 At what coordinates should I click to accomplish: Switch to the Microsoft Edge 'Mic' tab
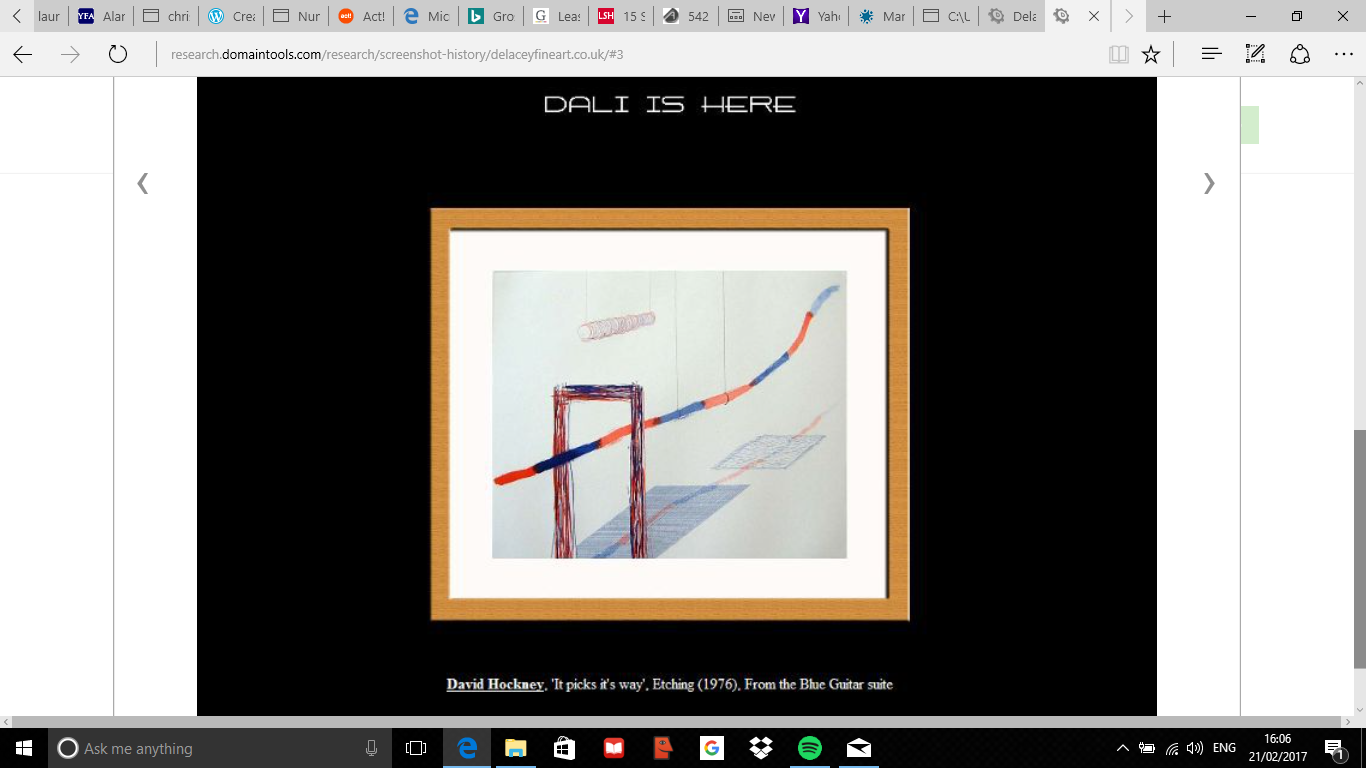(427, 16)
